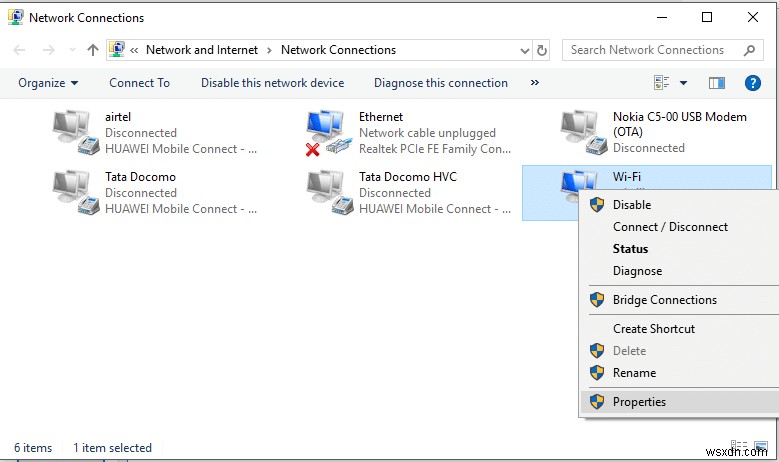
Task: Select the Ethernet adapter icon
Action: pyautogui.click(x=330, y=132)
